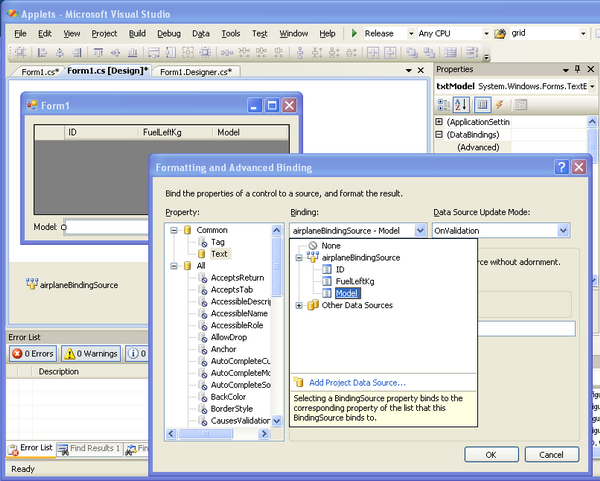Open the txtModel object selector dropdown
Screen dimensions: 600x481
tap(592, 86)
